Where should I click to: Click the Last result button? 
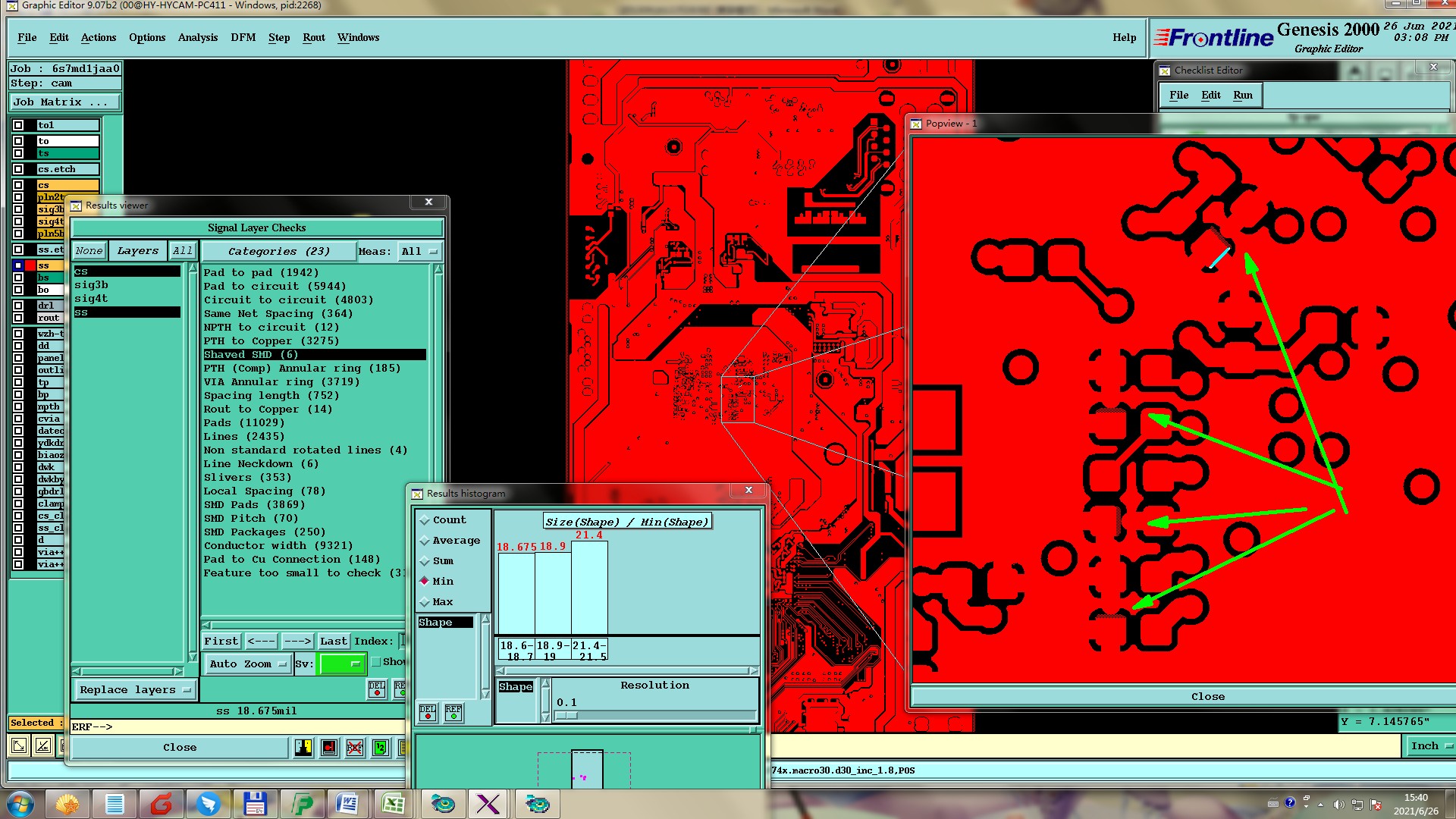(x=333, y=641)
